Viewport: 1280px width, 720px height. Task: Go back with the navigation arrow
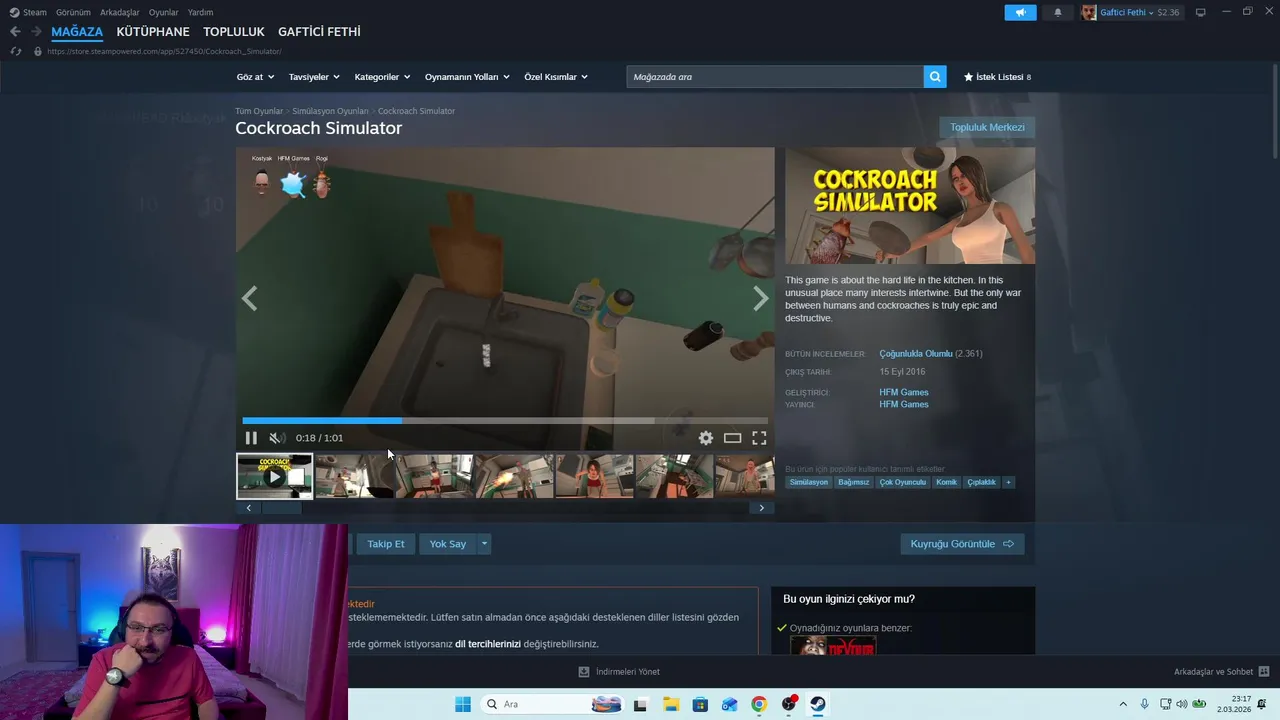[15, 32]
